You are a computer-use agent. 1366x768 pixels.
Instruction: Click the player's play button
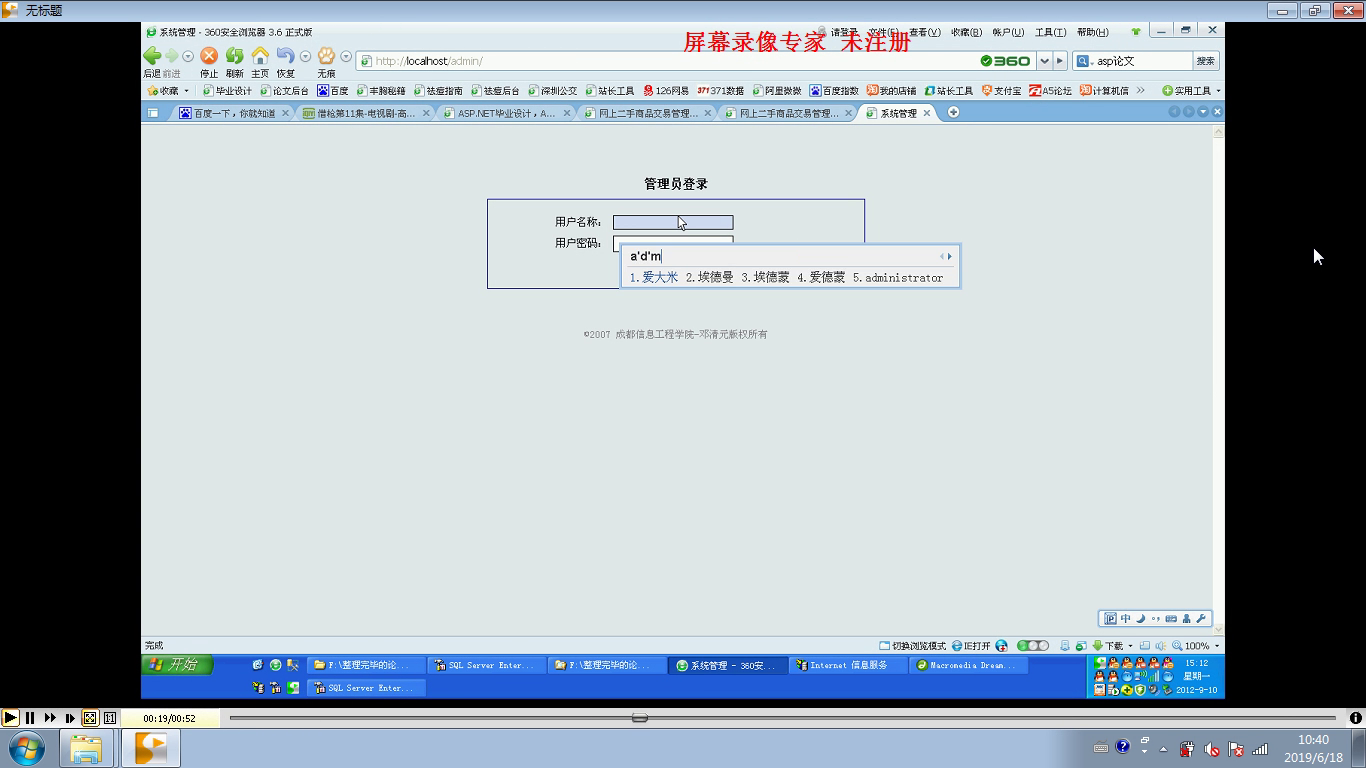[10, 717]
